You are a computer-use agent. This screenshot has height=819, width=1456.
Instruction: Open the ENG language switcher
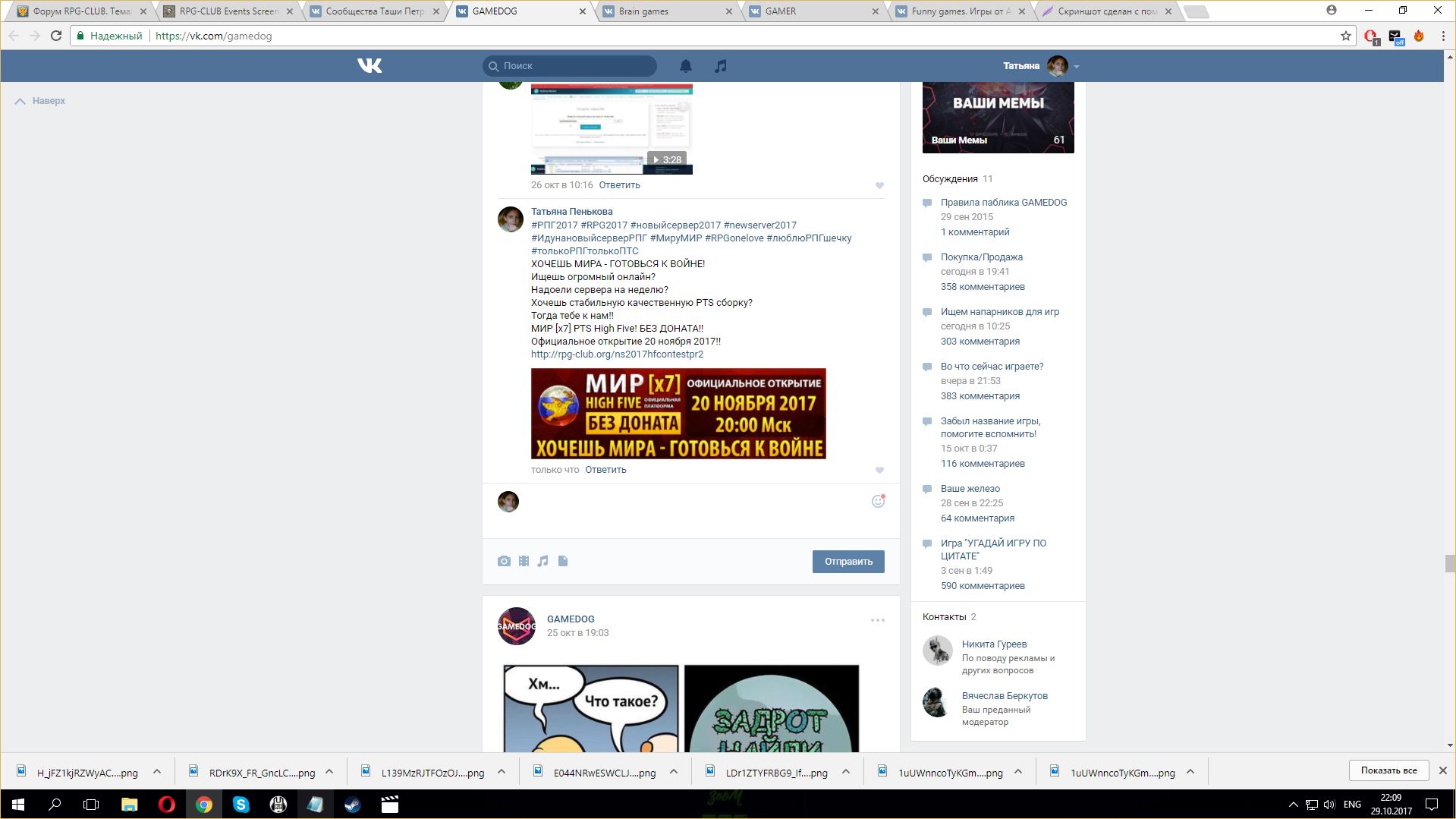pyautogui.click(x=1352, y=805)
